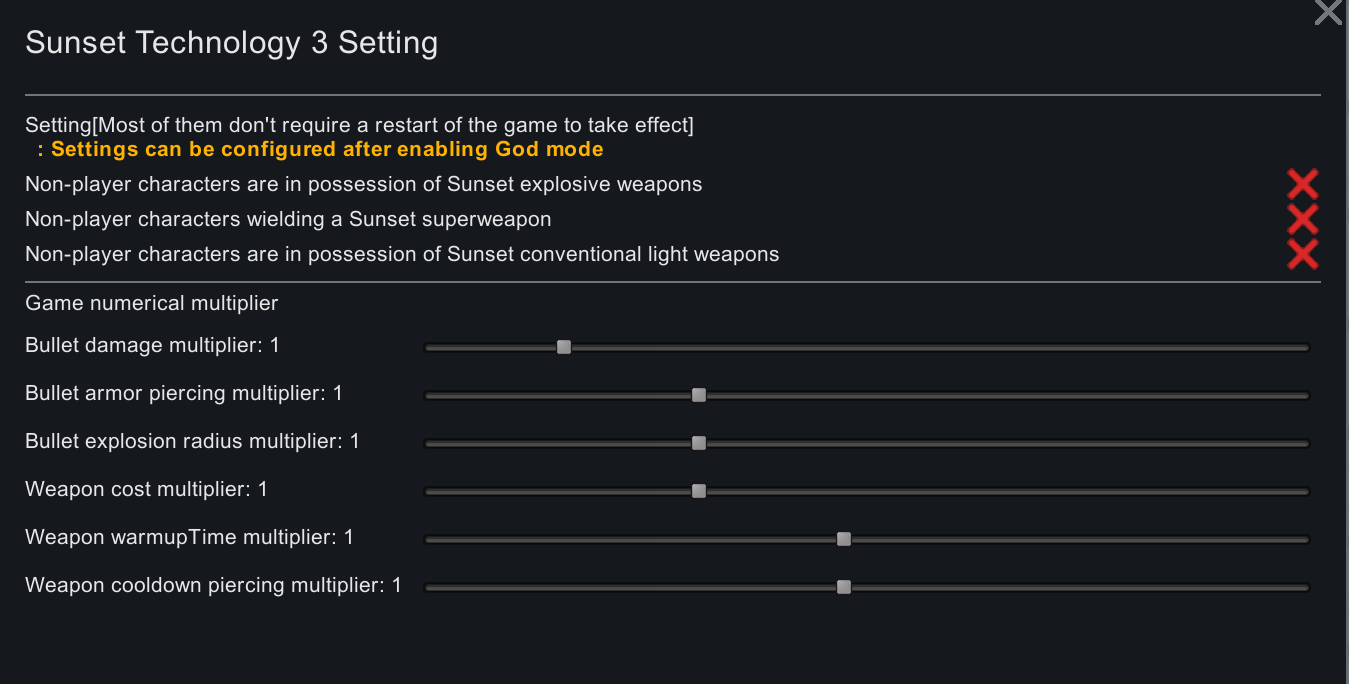The width and height of the screenshot is (1349, 684).
Task: Select the Weapon warmupTime multiplier slider handle
Action: pyautogui.click(x=844, y=539)
